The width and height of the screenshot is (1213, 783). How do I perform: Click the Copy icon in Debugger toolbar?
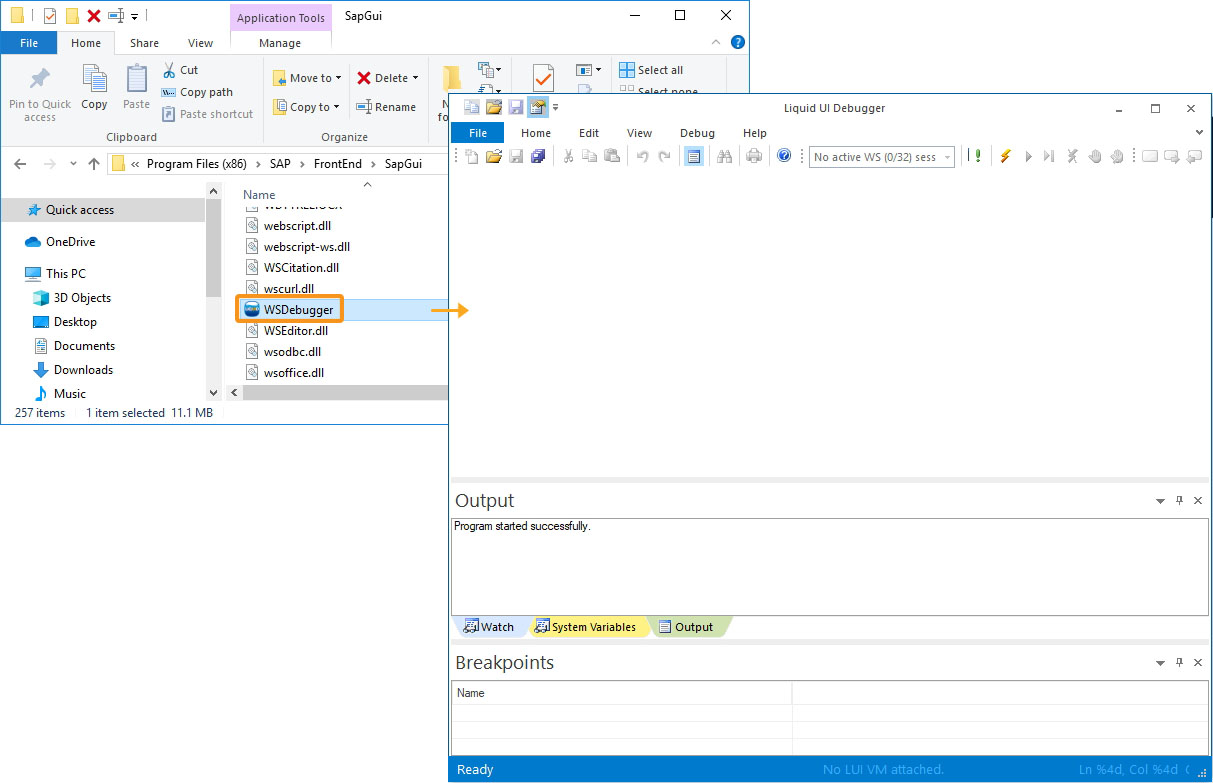click(590, 156)
